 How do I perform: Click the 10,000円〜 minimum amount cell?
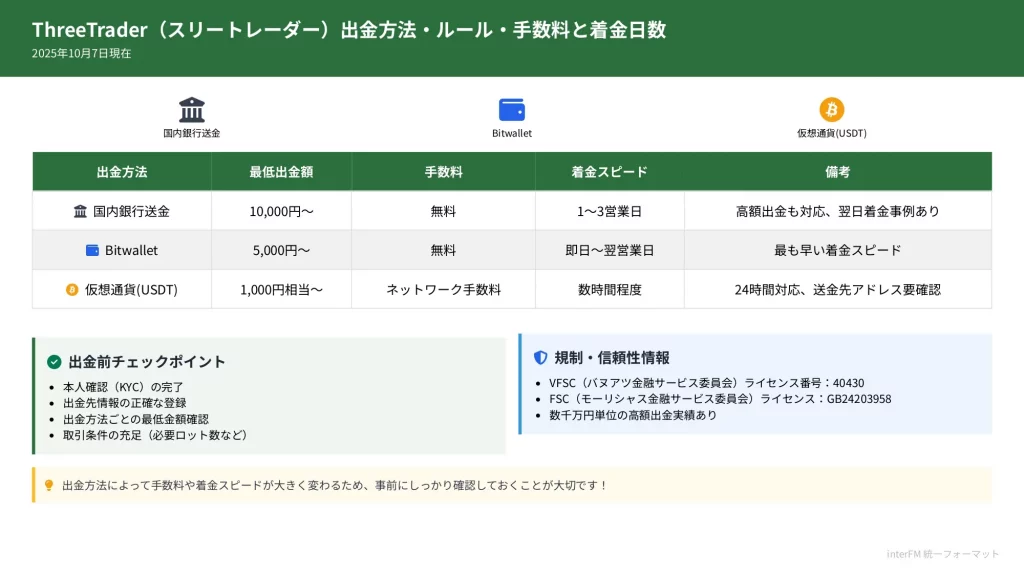click(281, 211)
